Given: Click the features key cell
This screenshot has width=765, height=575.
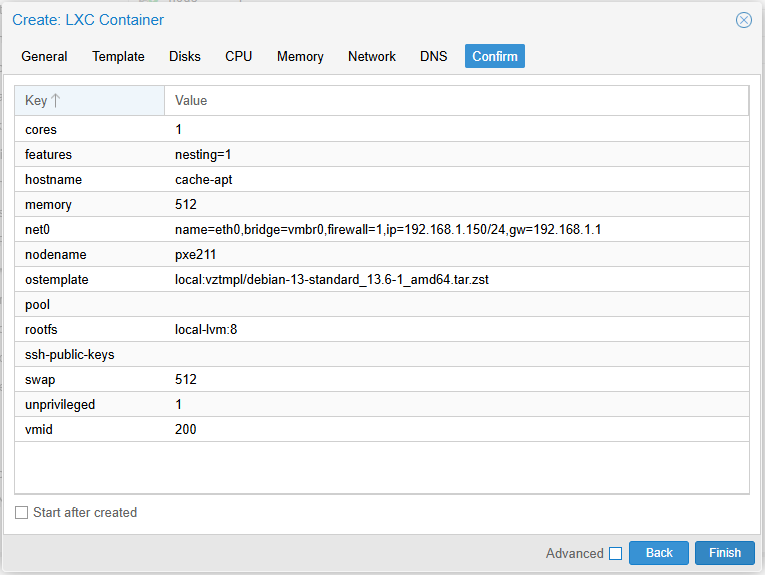Looking at the screenshot, I should point(90,155).
